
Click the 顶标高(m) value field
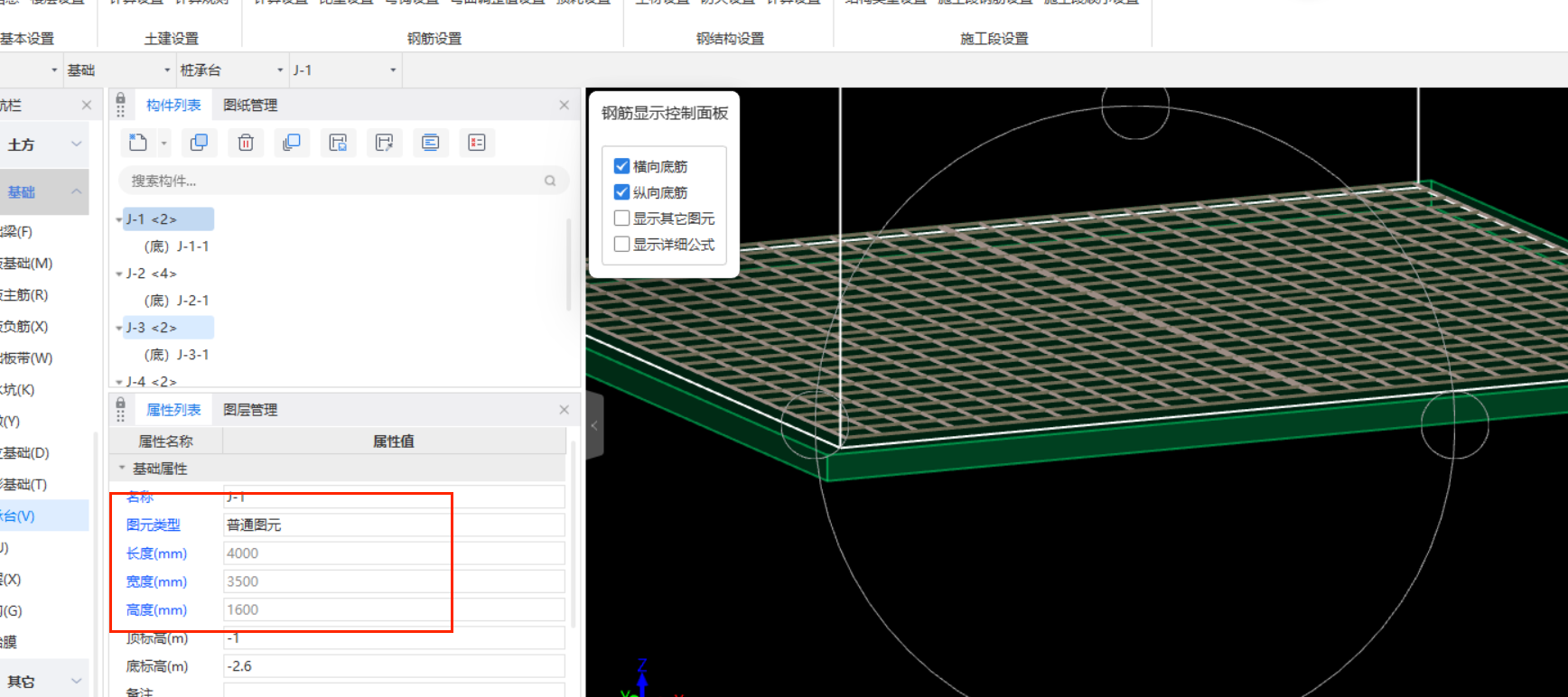point(394,637)
